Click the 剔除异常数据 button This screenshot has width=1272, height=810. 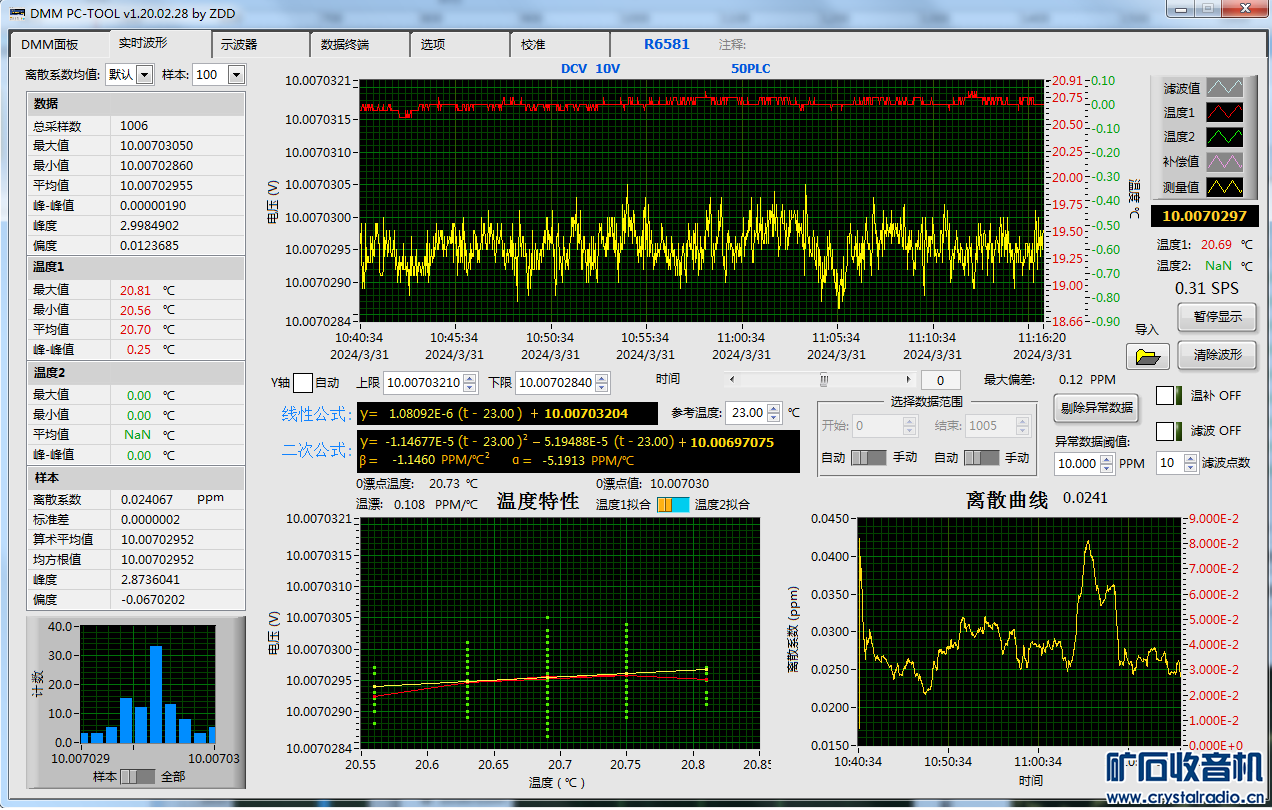(1095, 407)
